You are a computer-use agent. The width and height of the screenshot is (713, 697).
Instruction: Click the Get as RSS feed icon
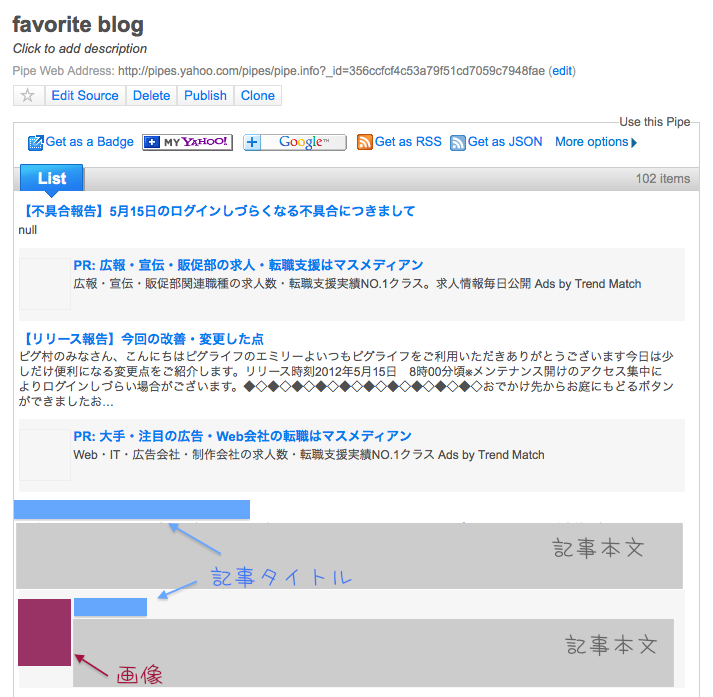(x=365, y=142)
